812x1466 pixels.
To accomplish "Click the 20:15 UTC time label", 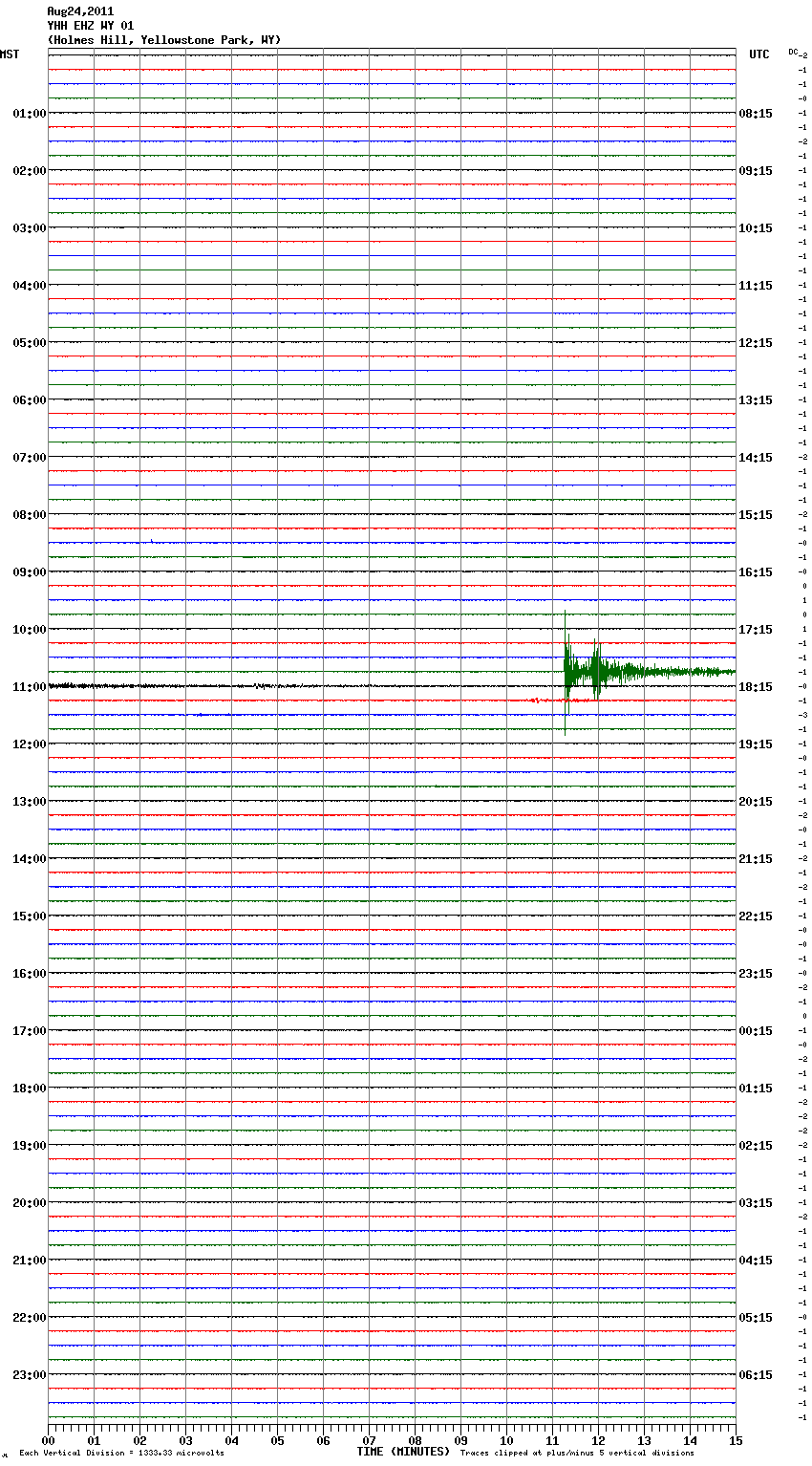I will pyautogui.click(x=756, y=802).
